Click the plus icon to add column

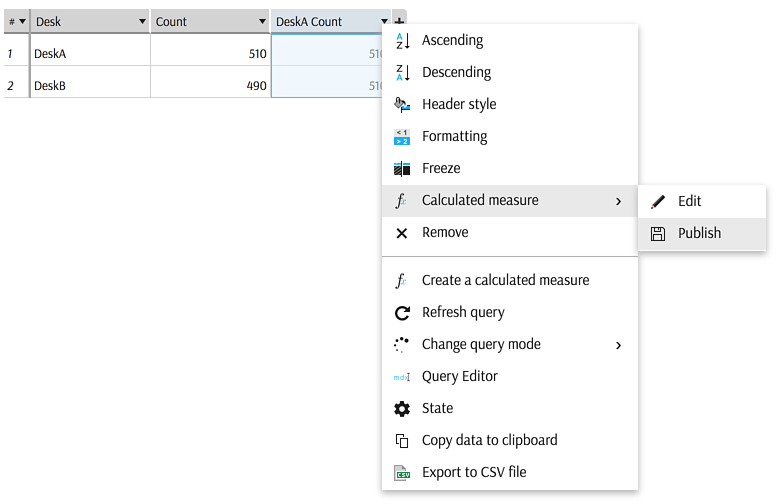(399, 21)
